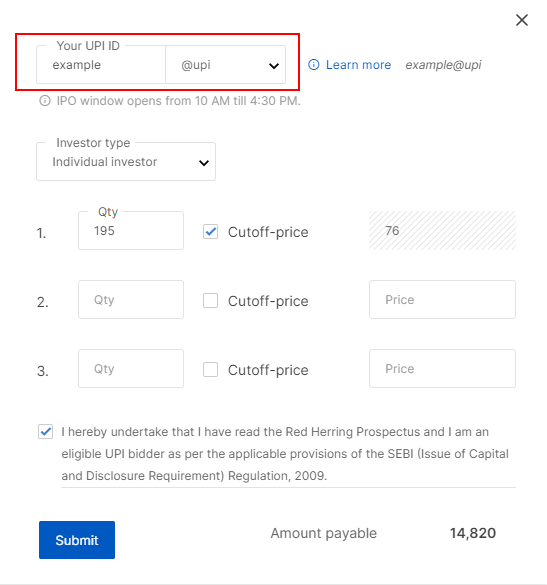Click the Amount payable value 14,820

coord(473,533)
